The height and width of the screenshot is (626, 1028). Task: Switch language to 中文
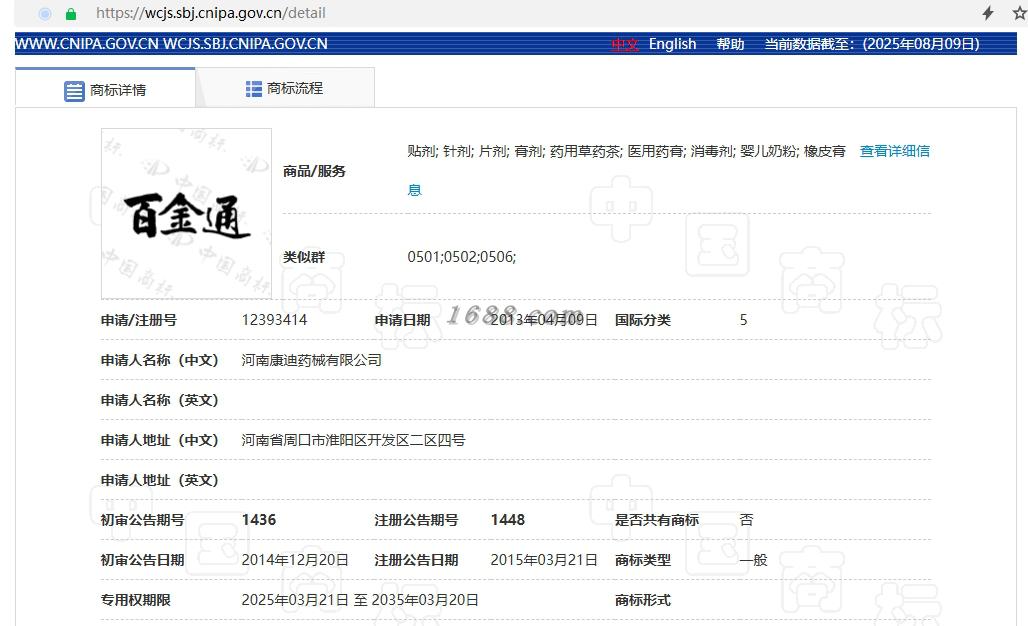[624, 45]
